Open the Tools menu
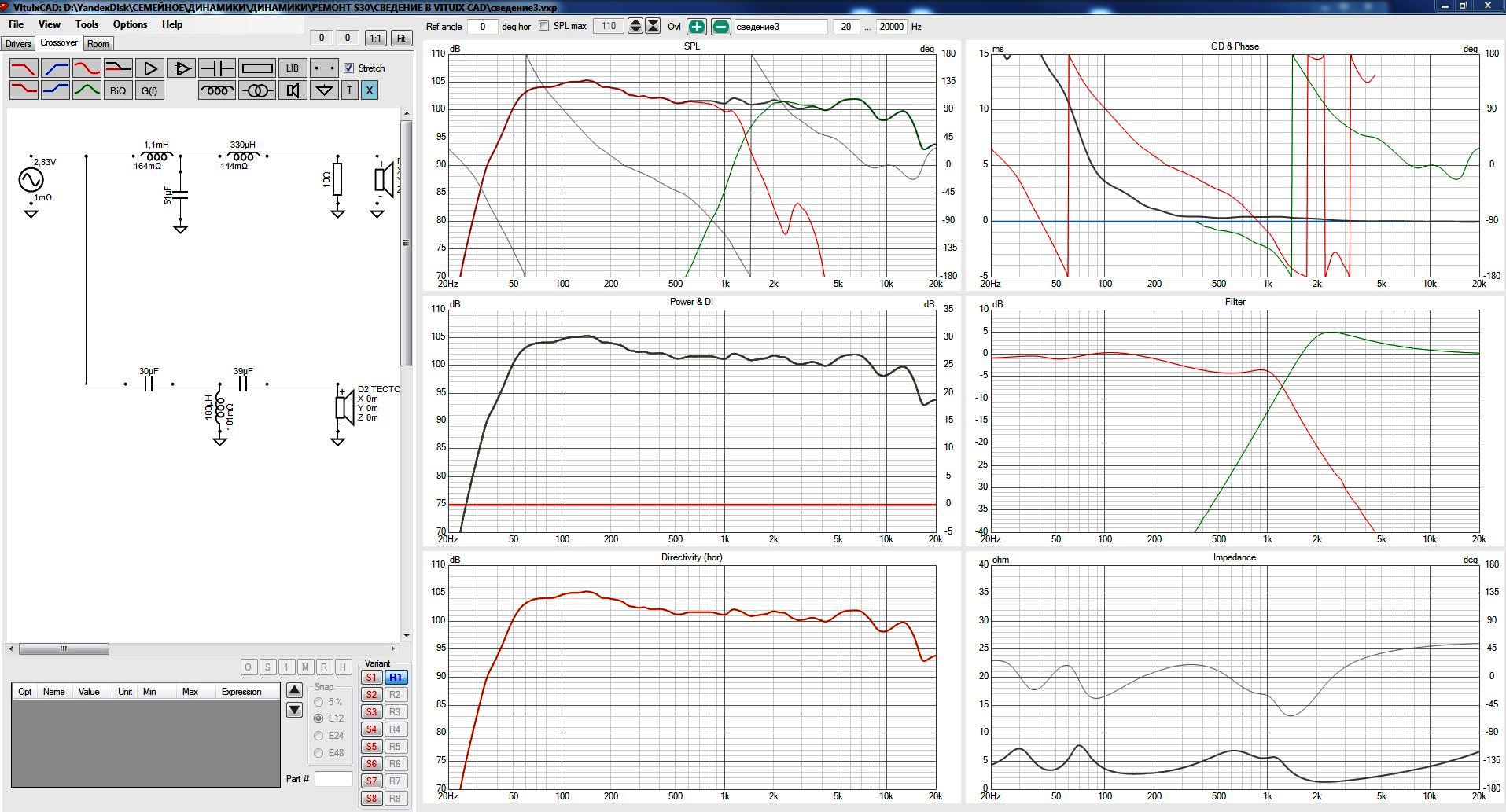The width and height of the screenshot is (1506, 812). pyautogui.click(x=87, y=24)
